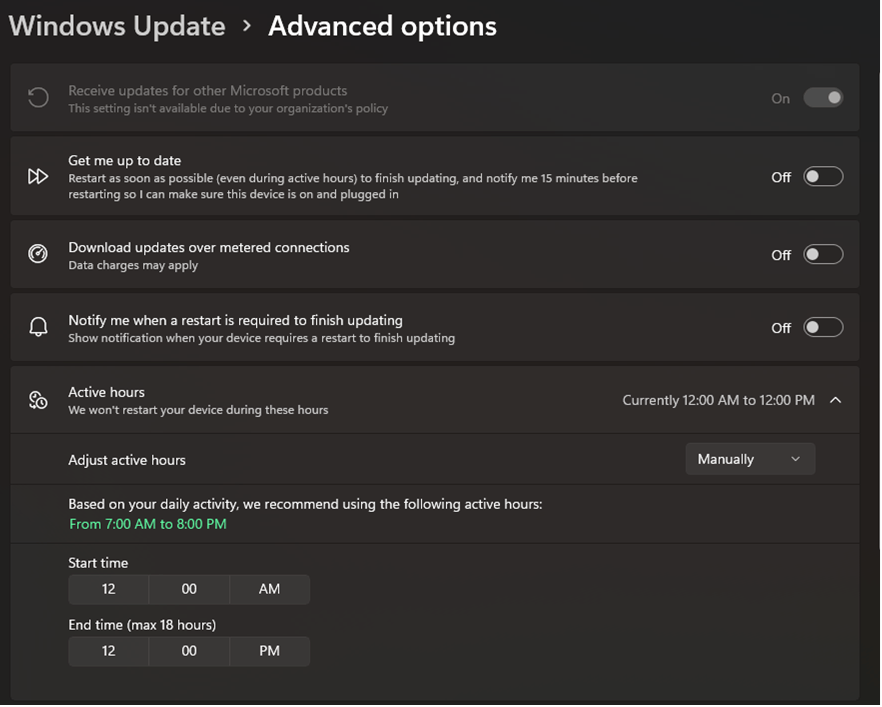Click the Advanced options breadcrumb title

(382, 26)
